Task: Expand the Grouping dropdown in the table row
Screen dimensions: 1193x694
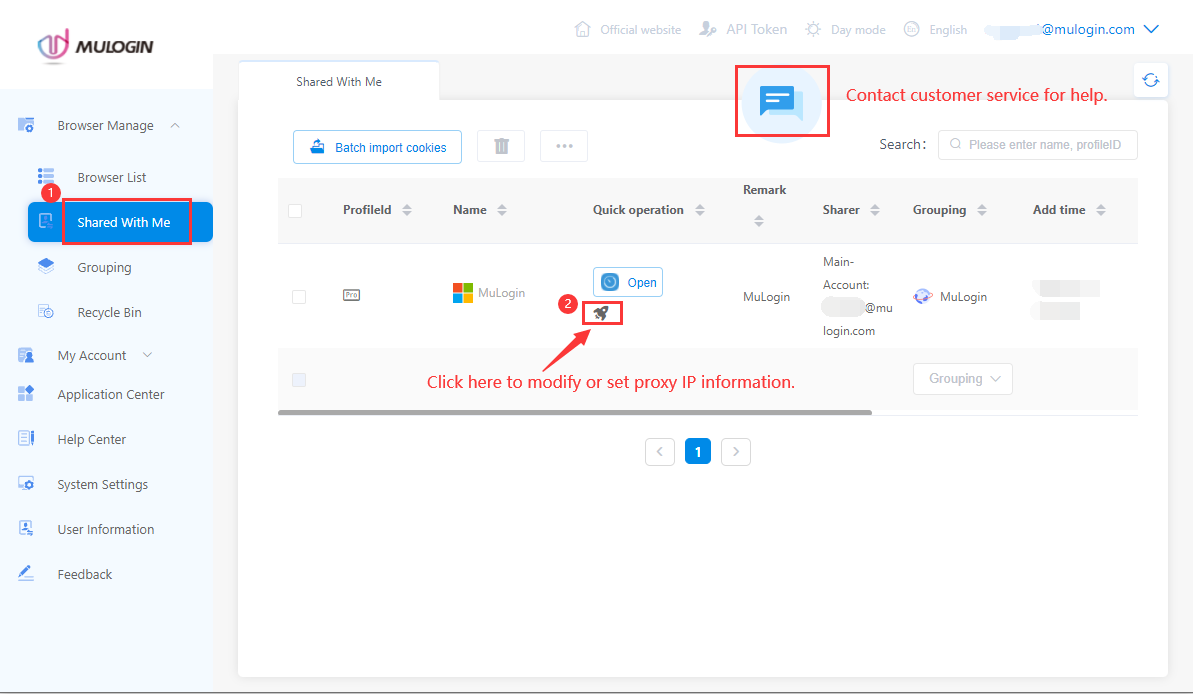Action: tap(962, 378)
